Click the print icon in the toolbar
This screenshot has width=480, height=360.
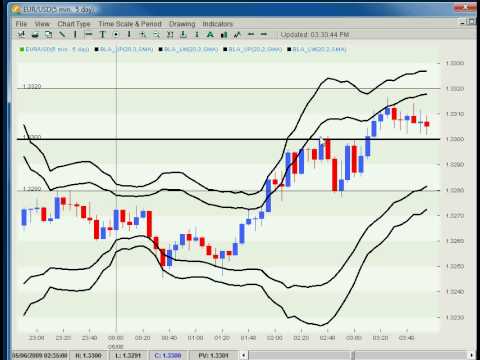(x=35, y=34)
